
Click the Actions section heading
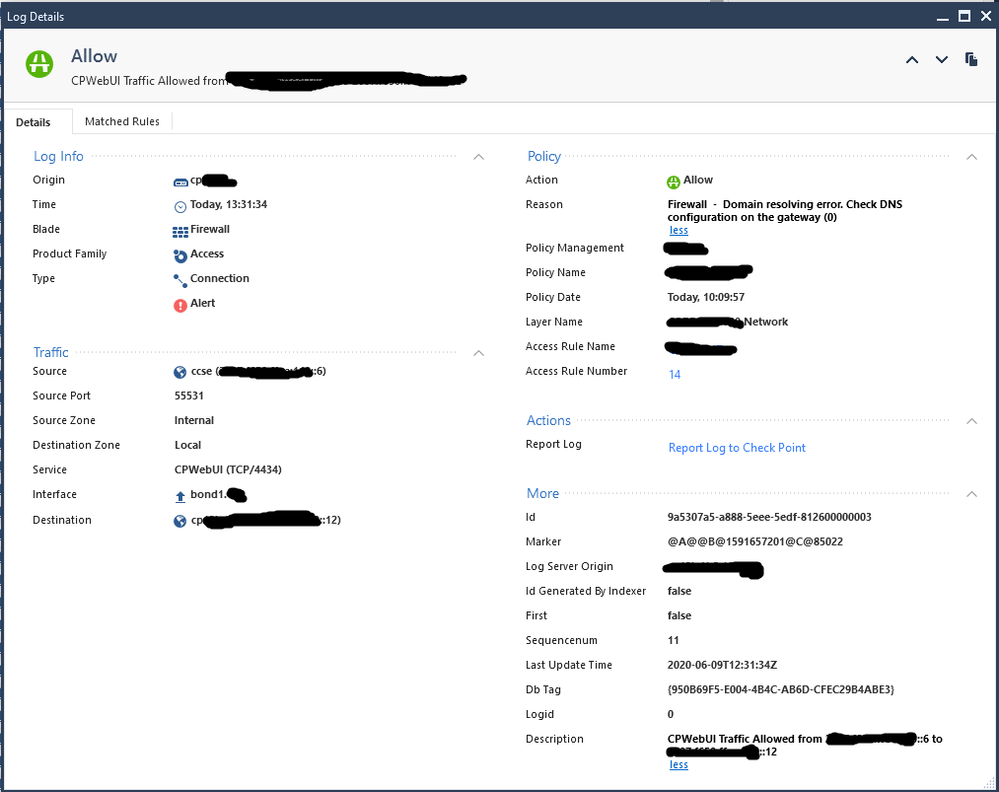coord(549,421)
